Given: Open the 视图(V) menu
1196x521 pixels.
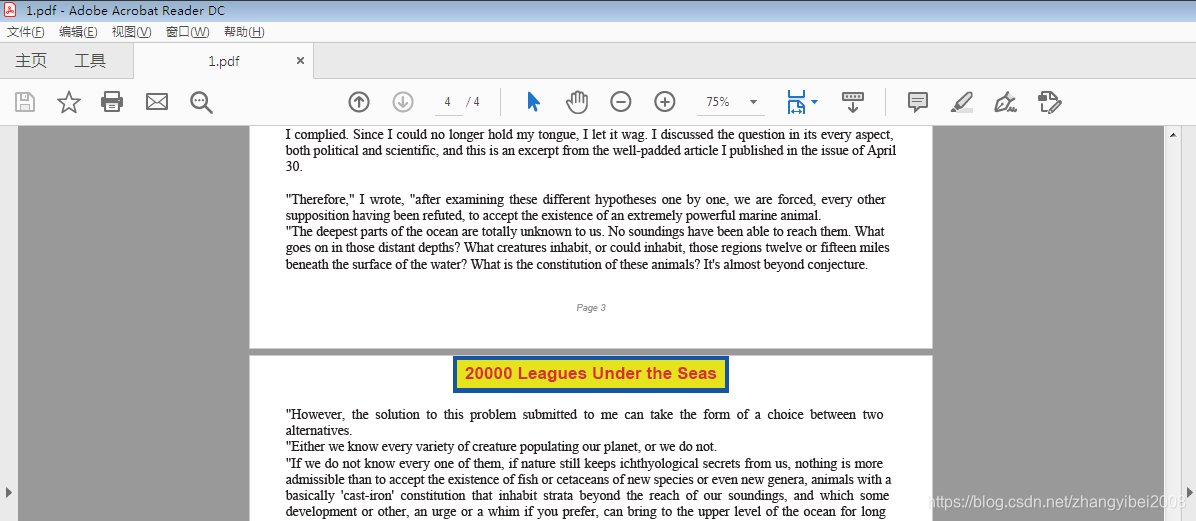Looking at the screenshot, I should click(131, 32).
